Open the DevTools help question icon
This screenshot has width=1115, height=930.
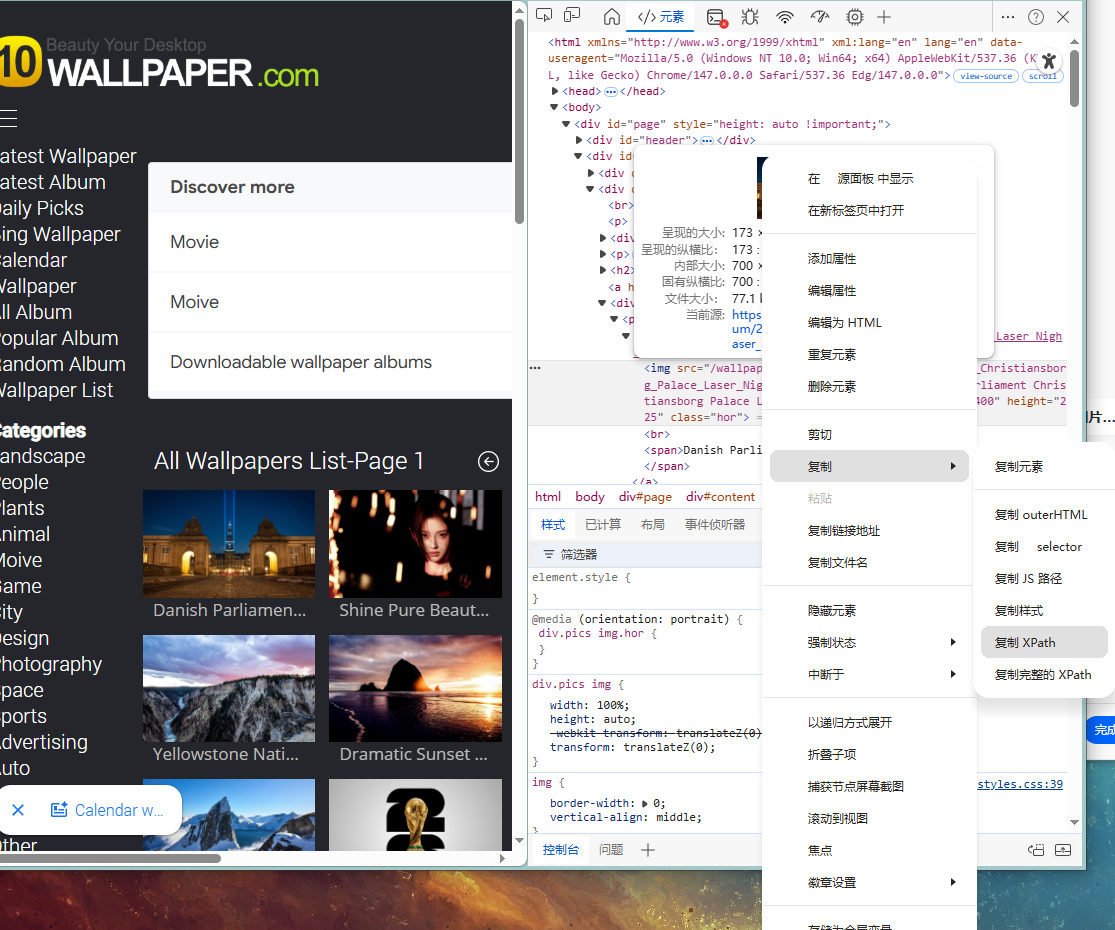coord(1035,16)
